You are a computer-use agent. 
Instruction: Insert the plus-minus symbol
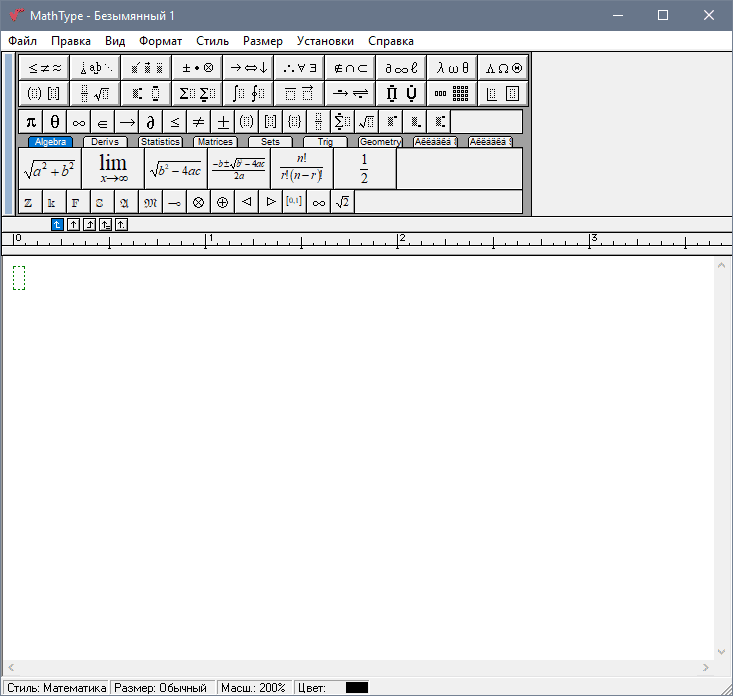point(223,122)
